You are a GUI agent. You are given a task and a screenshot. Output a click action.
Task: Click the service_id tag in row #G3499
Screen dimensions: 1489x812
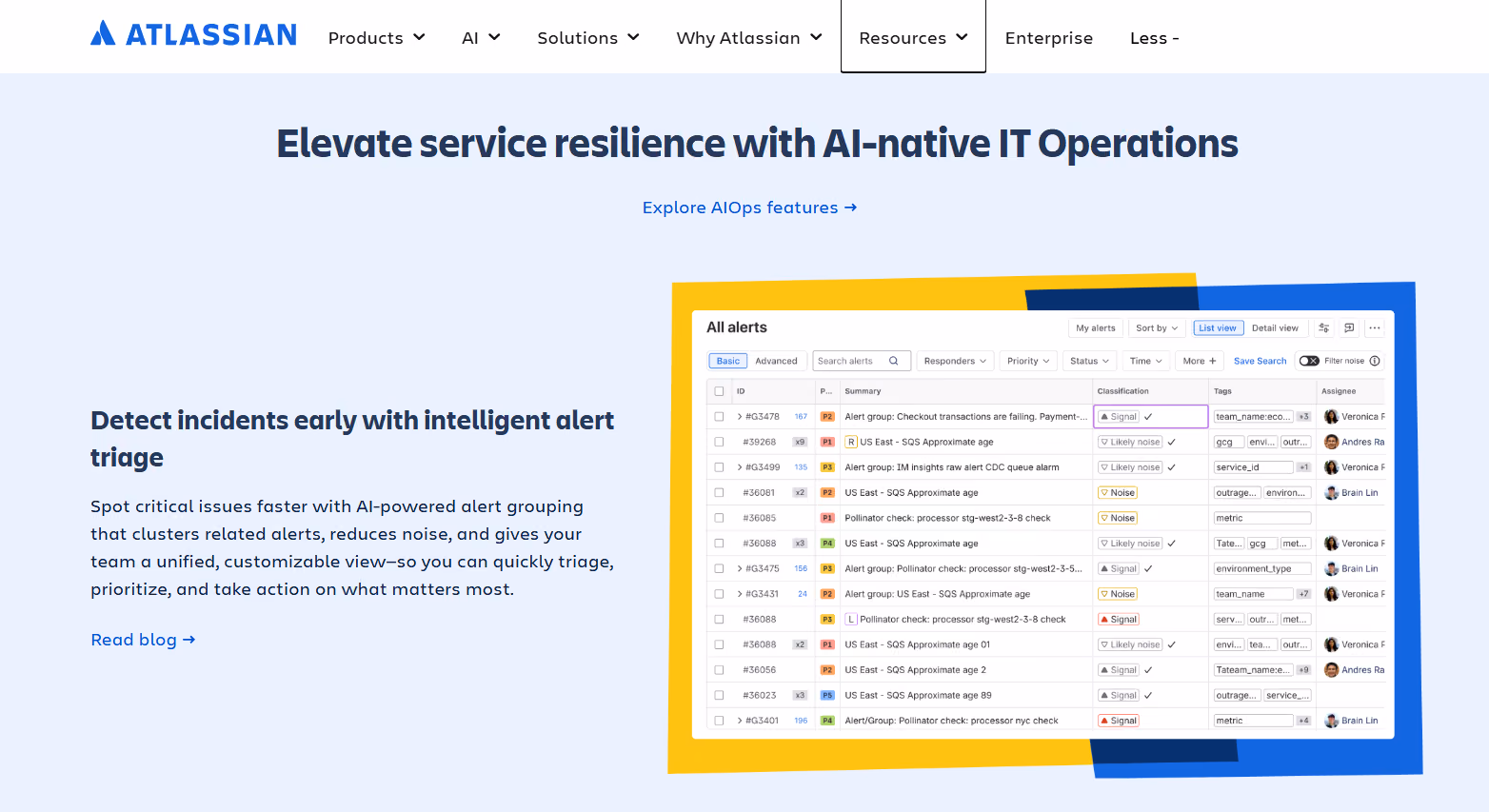click(x=1254, y=467)
